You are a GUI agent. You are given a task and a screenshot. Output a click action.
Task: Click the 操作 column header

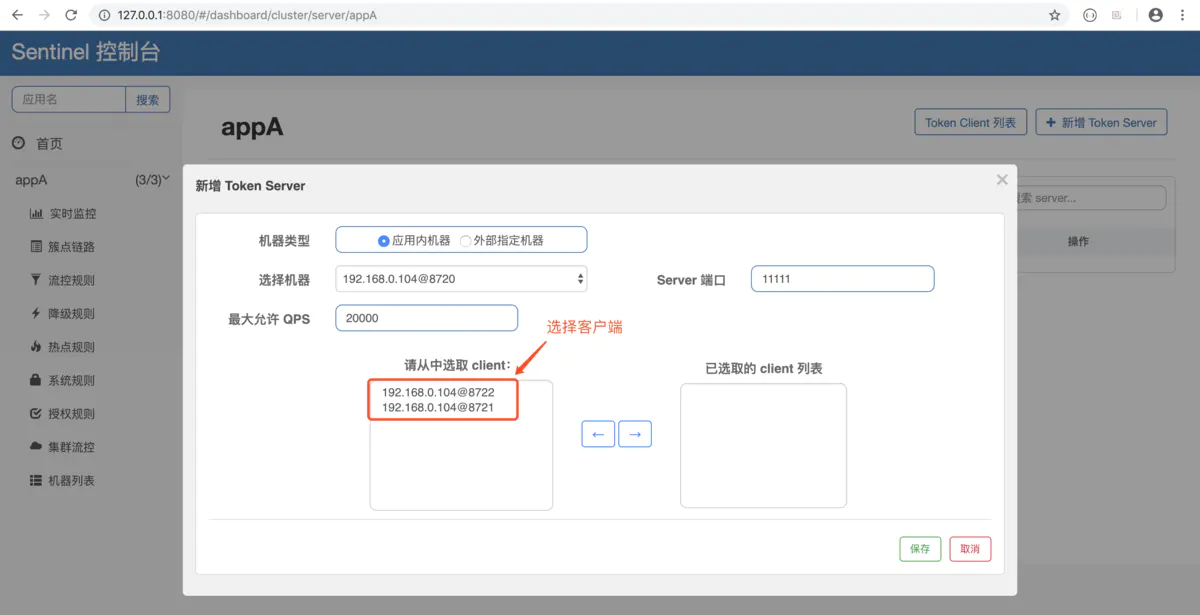coord(1078,241)
